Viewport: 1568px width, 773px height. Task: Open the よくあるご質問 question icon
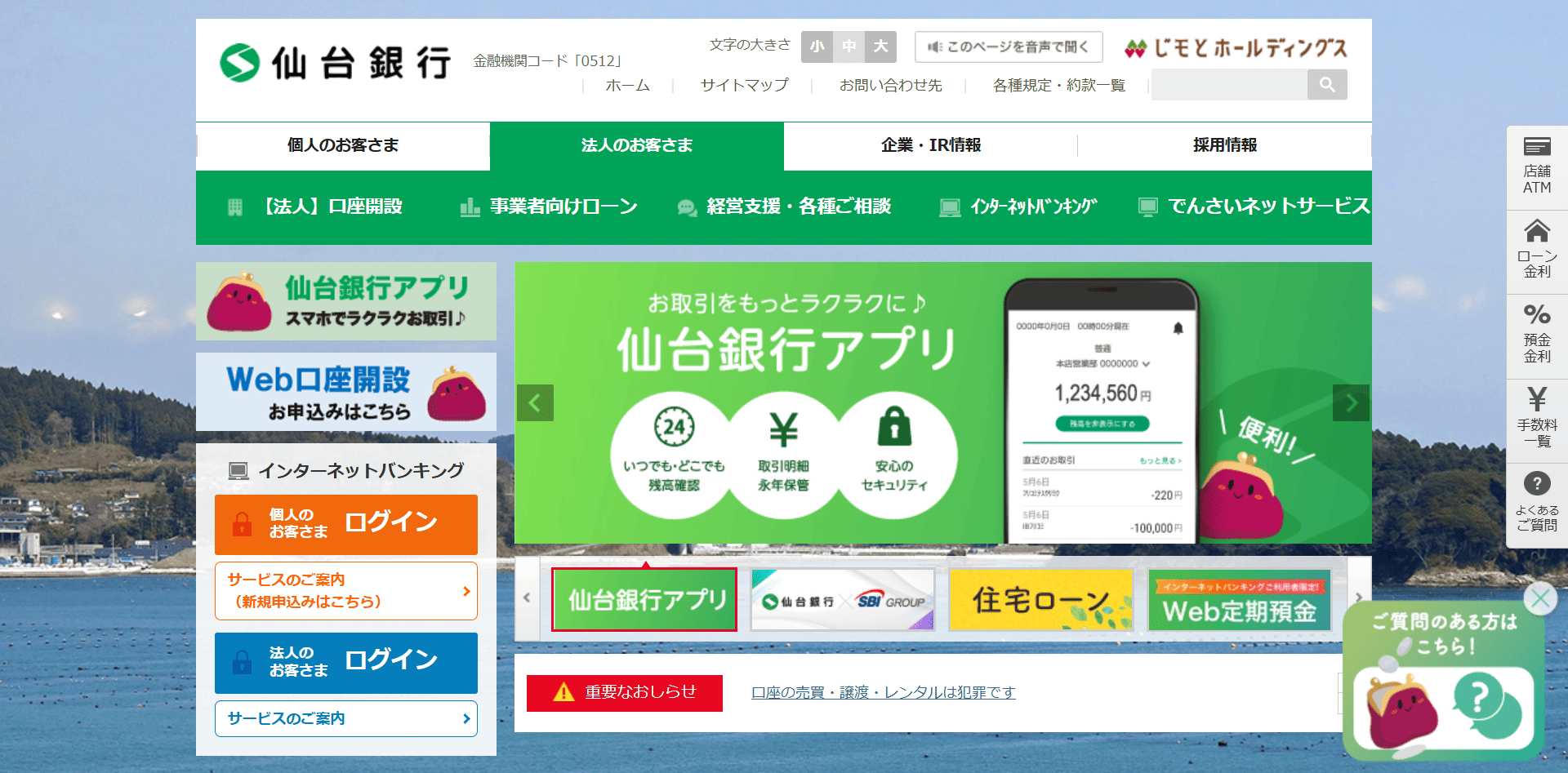click(1537, 504)
